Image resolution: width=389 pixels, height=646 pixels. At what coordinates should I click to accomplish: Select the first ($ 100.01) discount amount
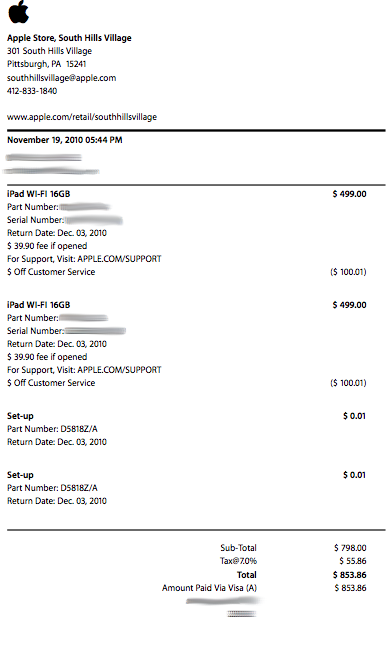pos(348,272)
